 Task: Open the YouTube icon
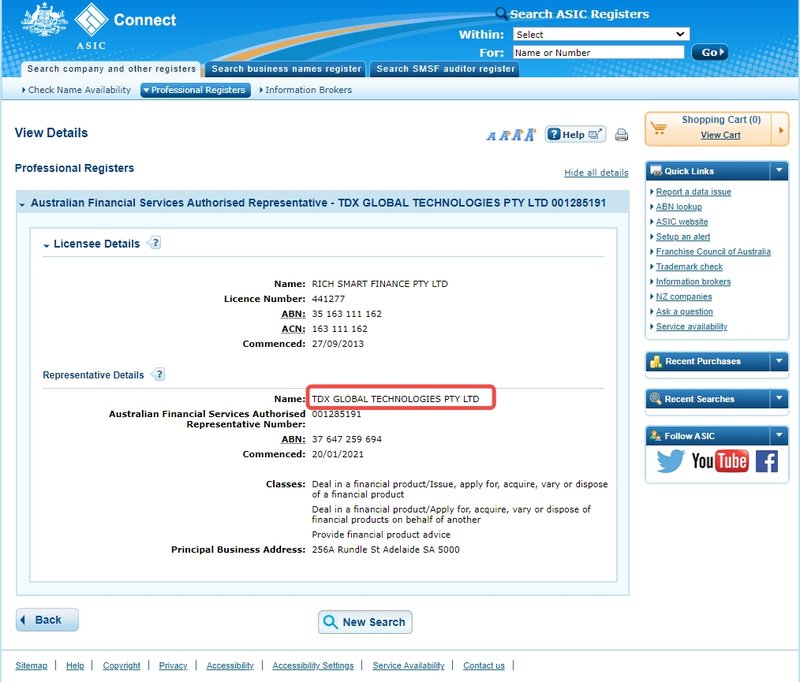720,461
